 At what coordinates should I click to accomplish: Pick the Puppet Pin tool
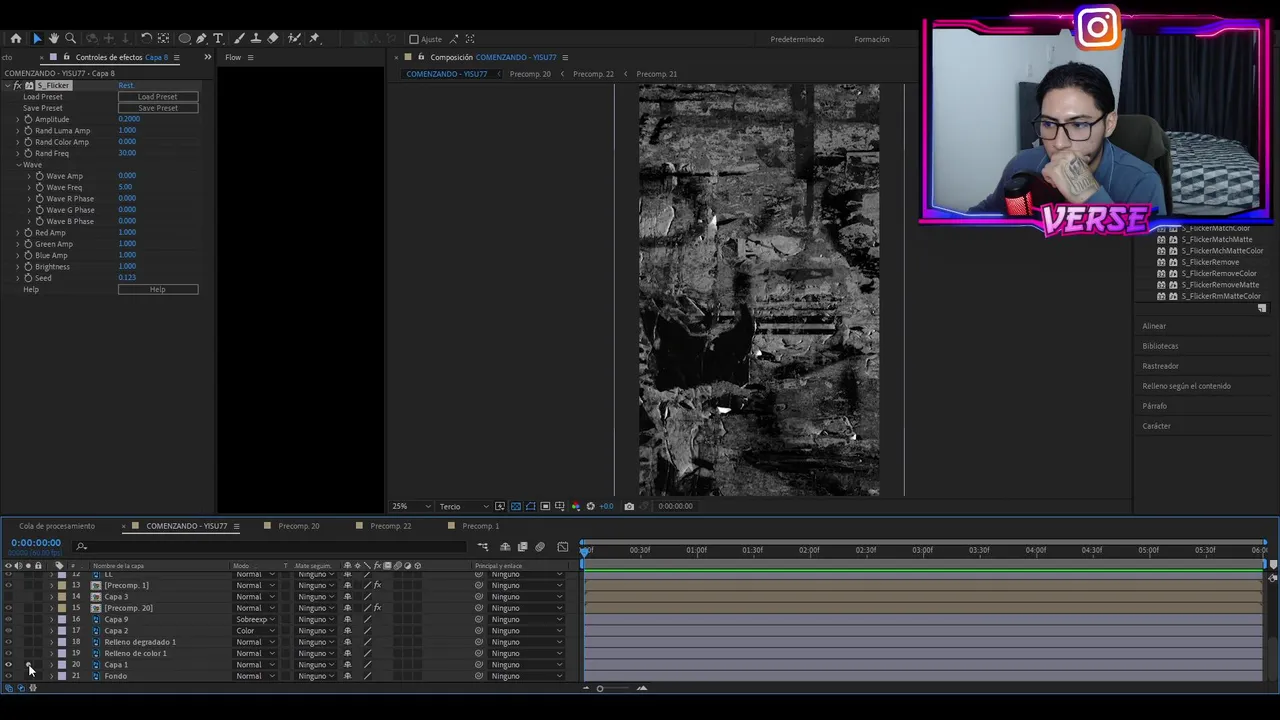pyautogui.click(x=314, y=39)
